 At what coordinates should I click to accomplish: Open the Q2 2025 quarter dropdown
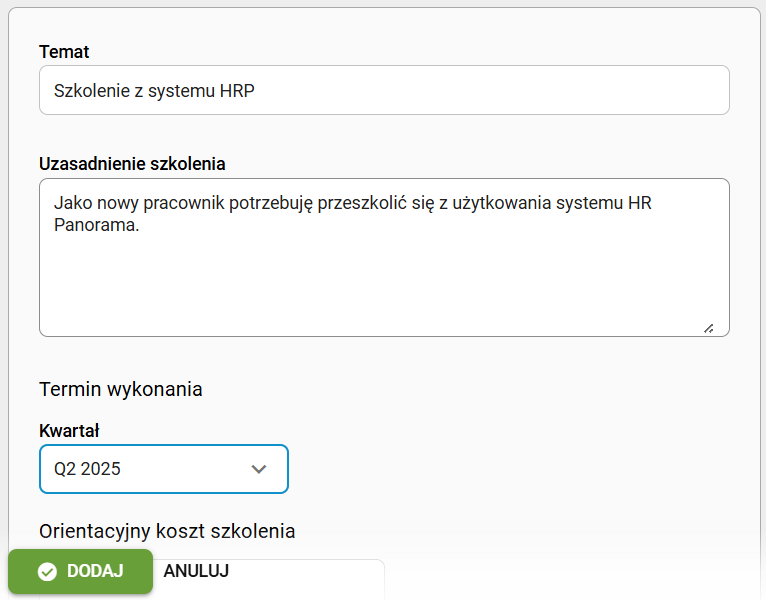coord(164,469)
